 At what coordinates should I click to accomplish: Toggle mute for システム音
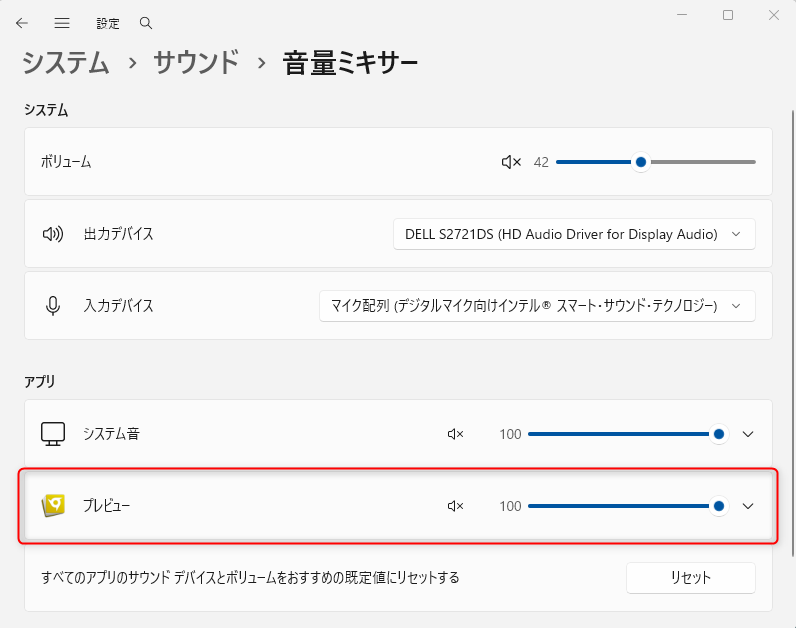pos(456,434)
